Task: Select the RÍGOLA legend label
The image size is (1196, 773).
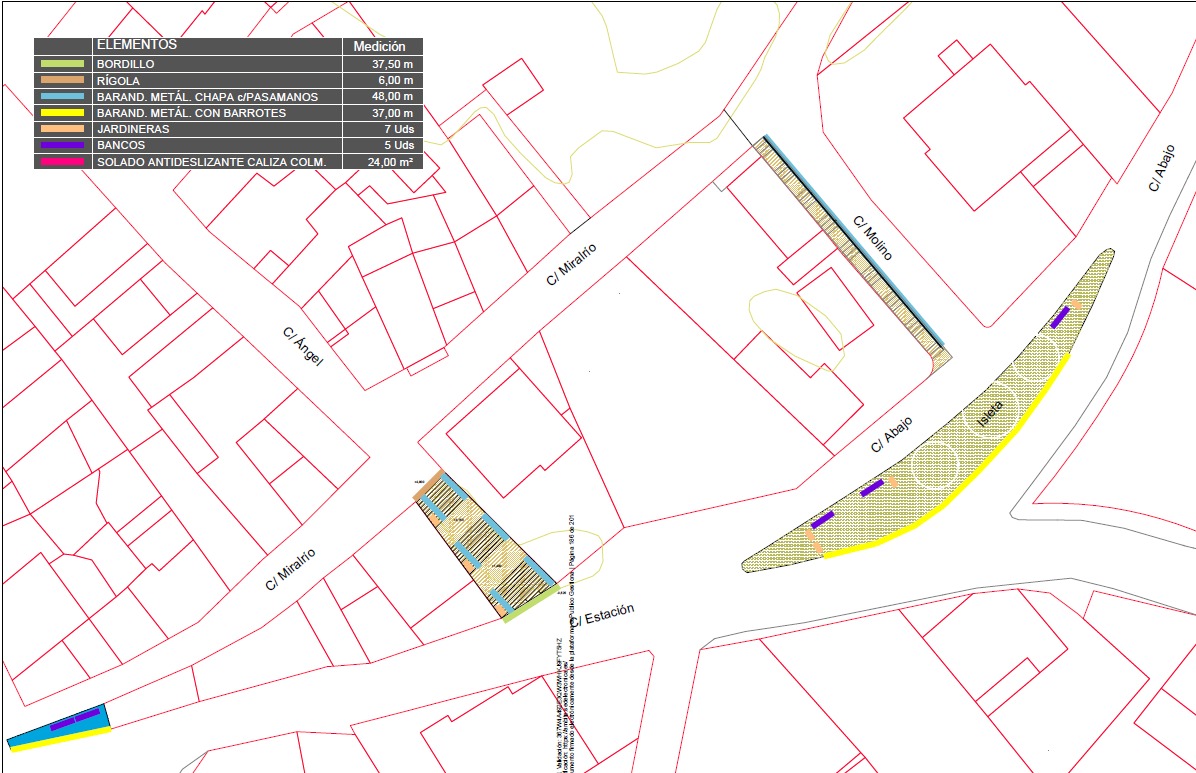Action: [x=118, y=80]
